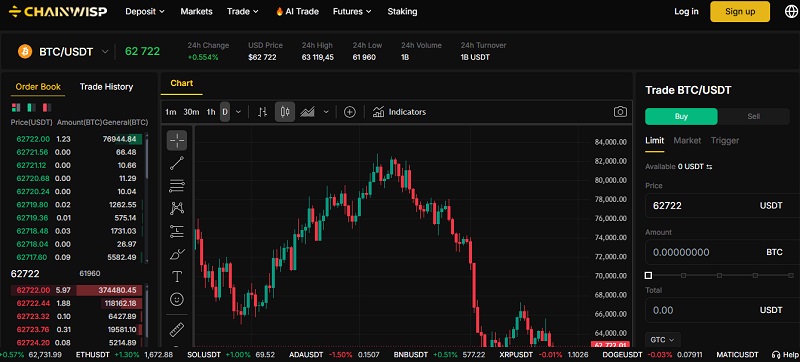800x362 pixels.
Task: Select the horizontal lines drawing tool
Action: (177, 186)
